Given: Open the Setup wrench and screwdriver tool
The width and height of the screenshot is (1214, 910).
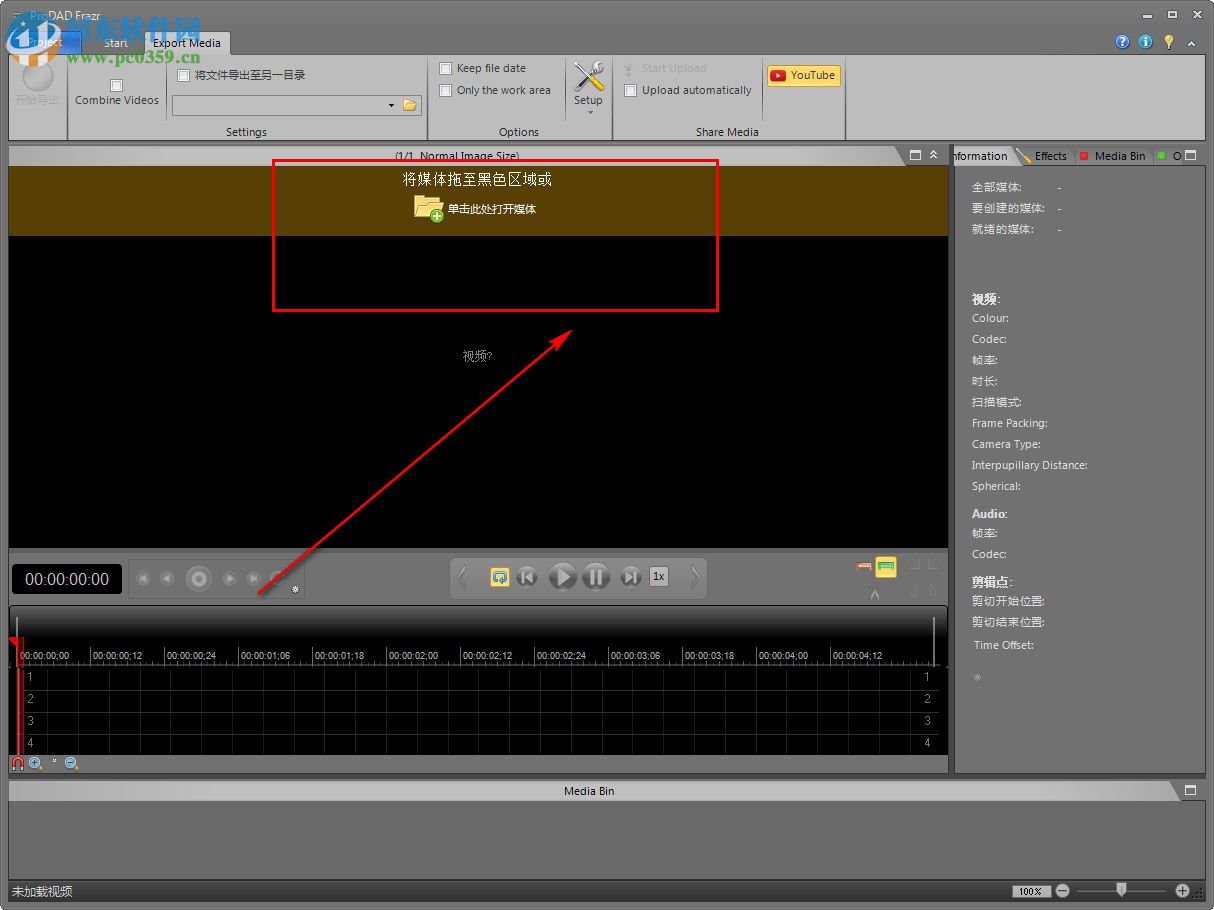Looking at the screenshot, I should pyautogui.click(x=588, y=78).
